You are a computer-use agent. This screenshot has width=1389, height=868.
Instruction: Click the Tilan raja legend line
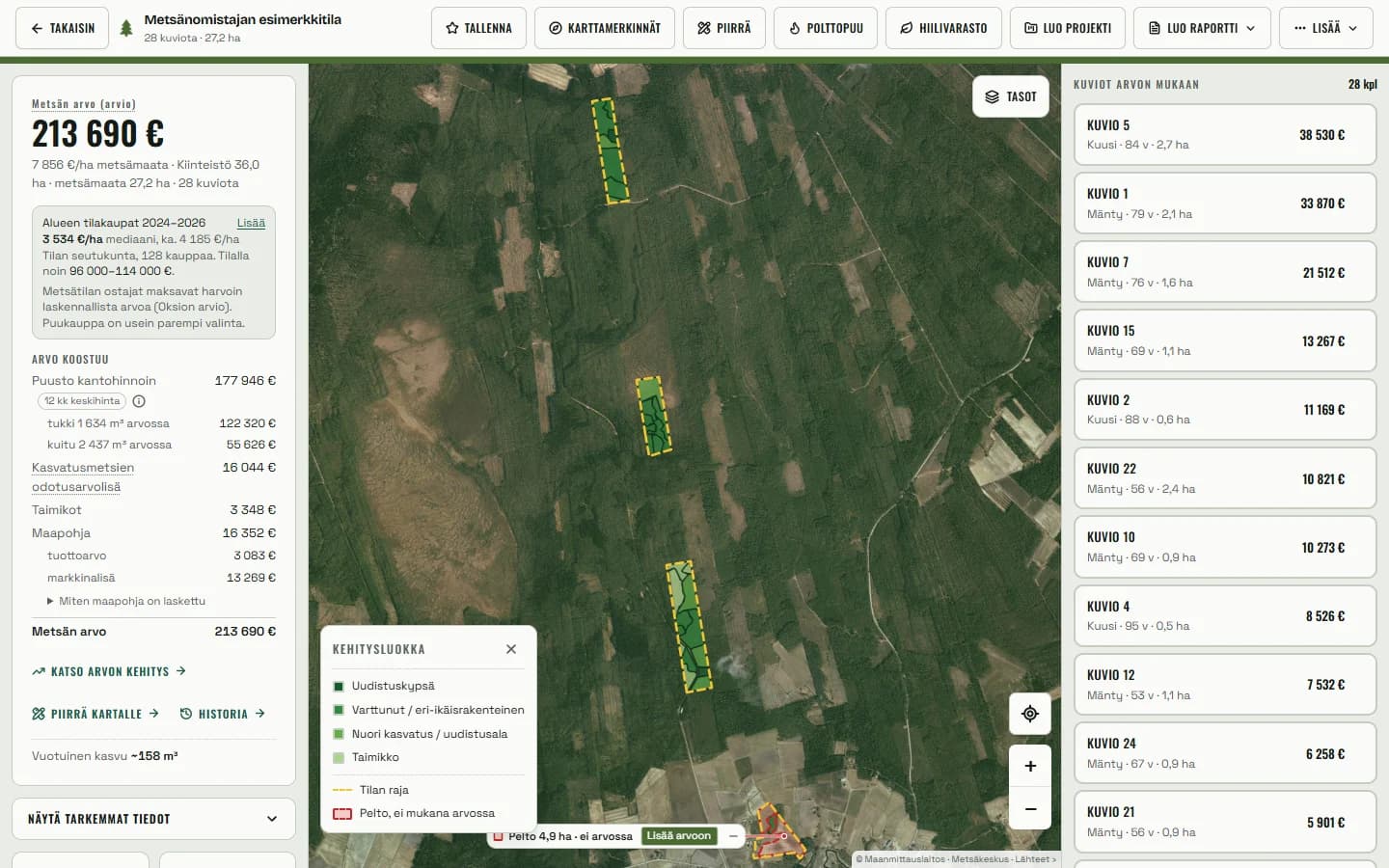click(342, 790)
